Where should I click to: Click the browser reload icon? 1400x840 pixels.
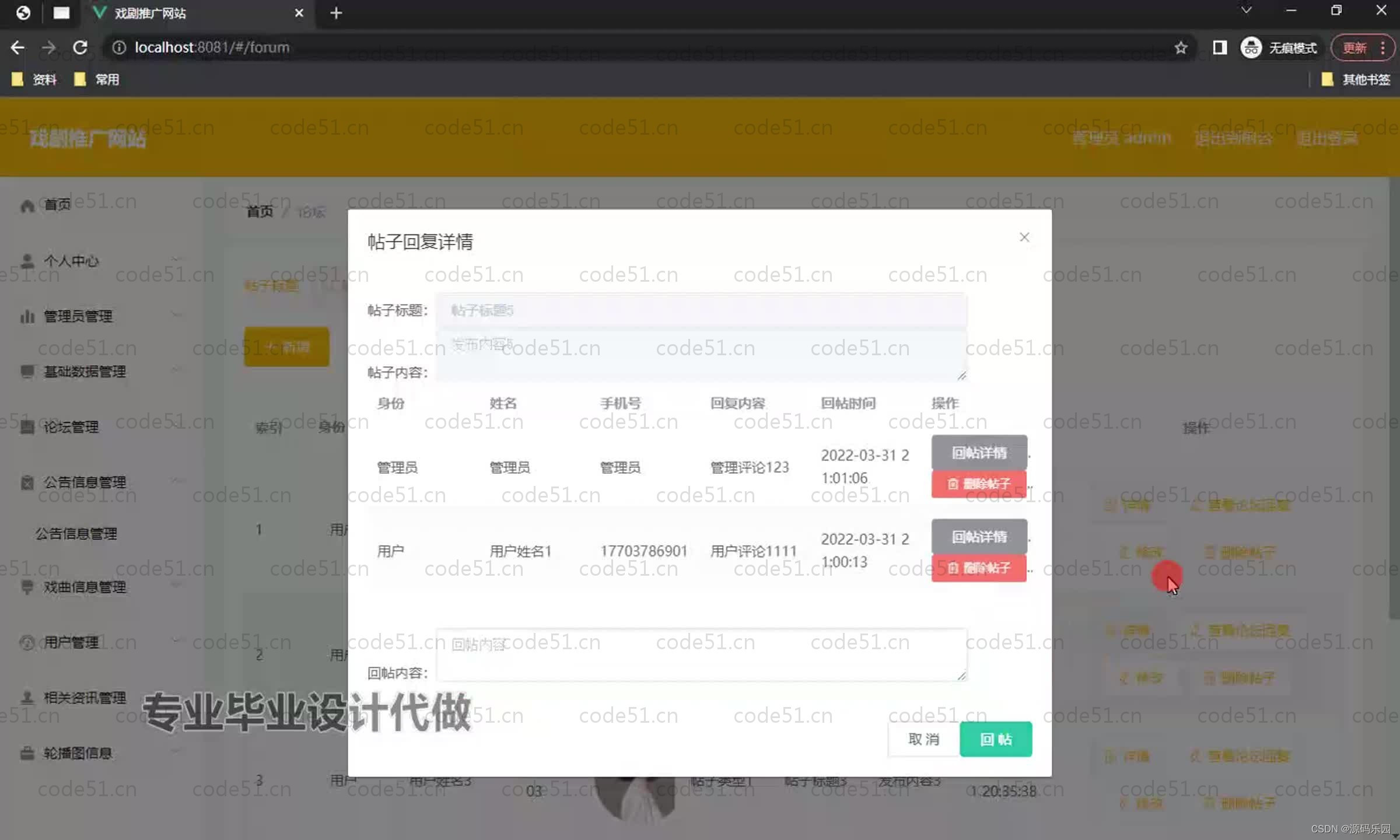coord(80,47)
